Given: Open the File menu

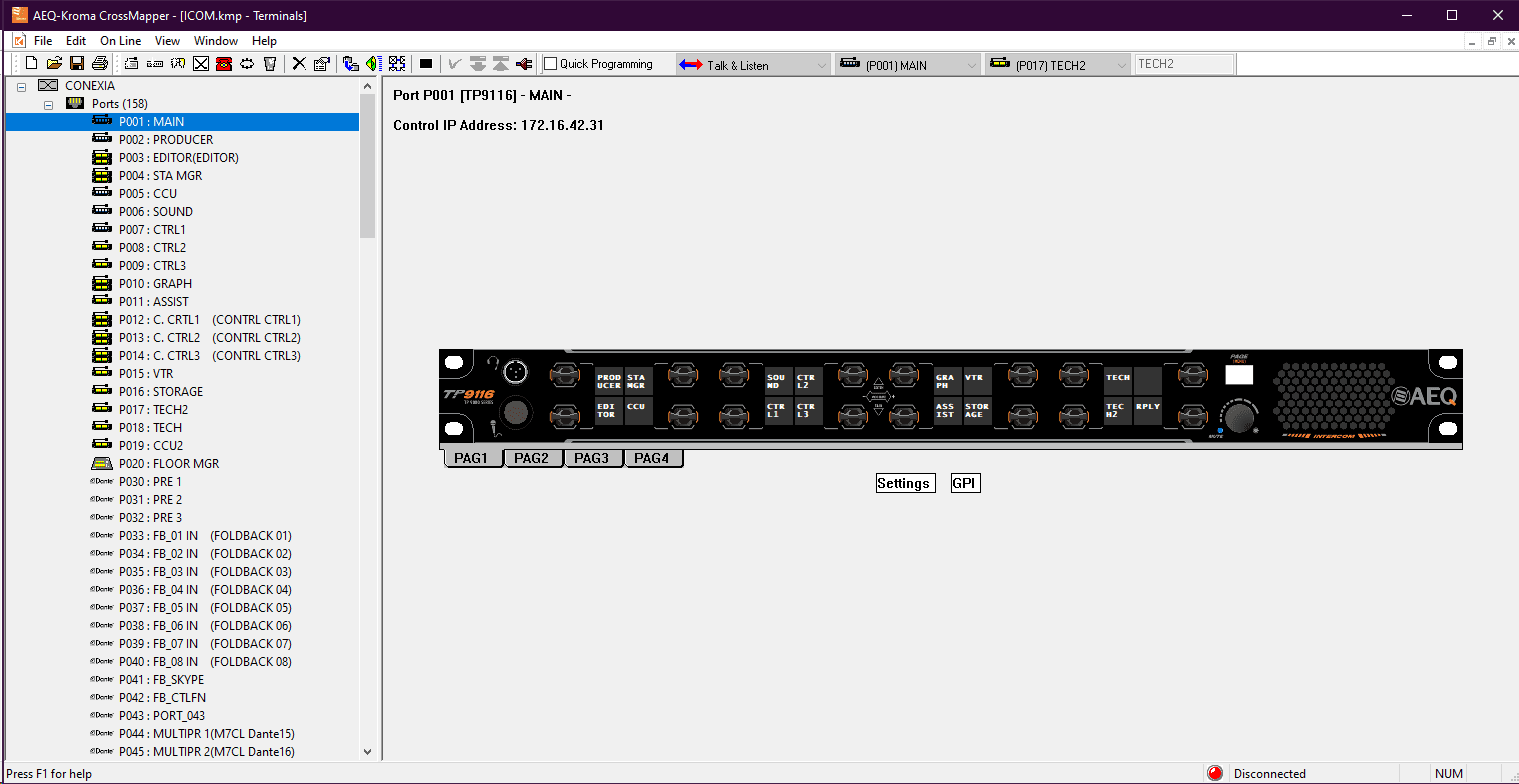Looking at the screenshot, I should [x=43, y=41].
